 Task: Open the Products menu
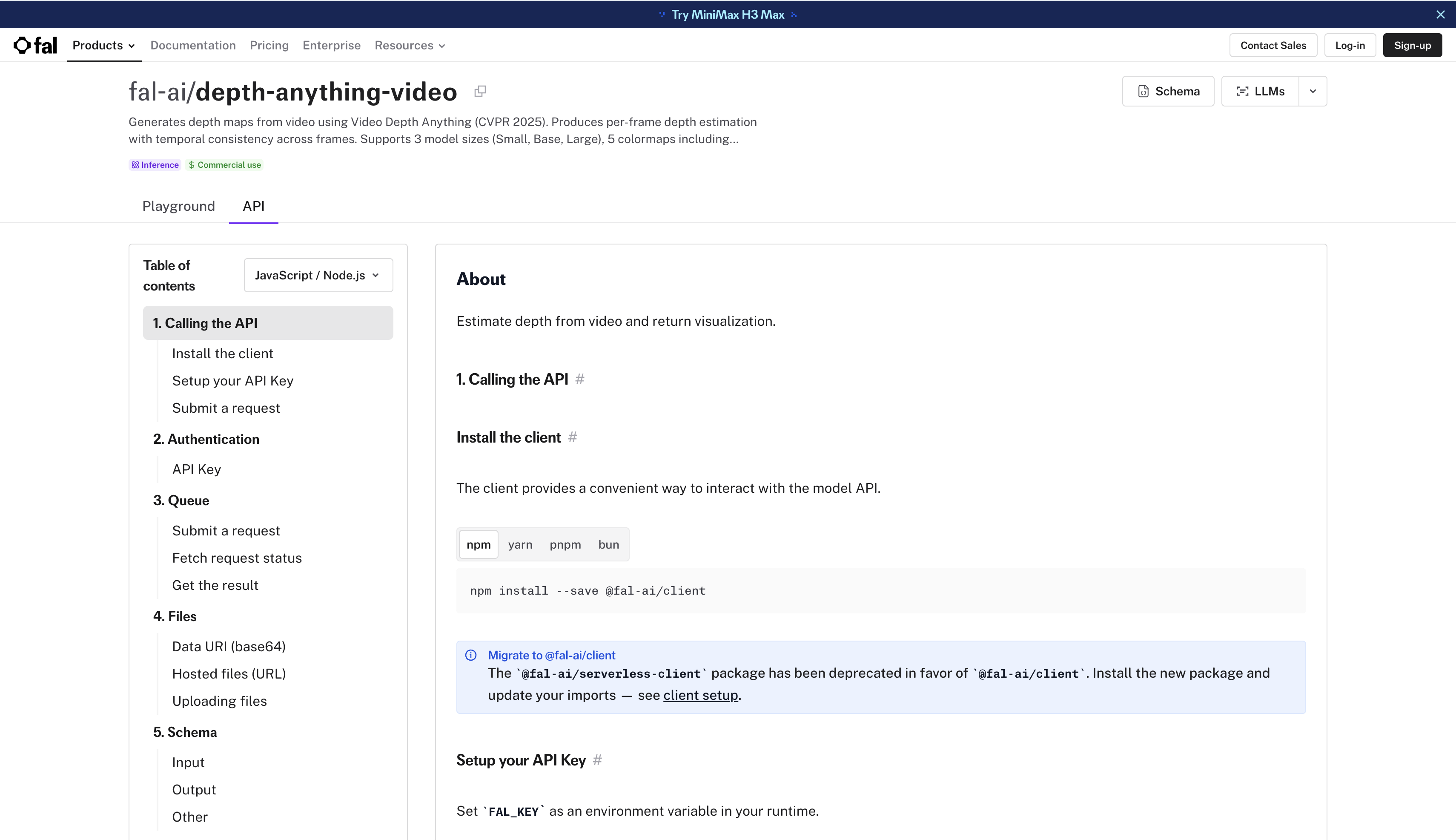104,45
